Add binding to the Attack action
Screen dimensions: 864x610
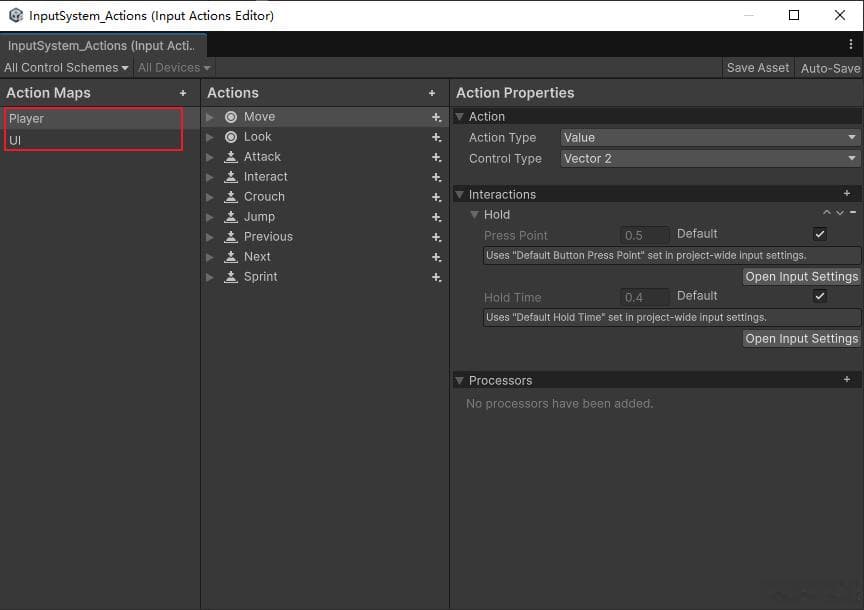436,158
